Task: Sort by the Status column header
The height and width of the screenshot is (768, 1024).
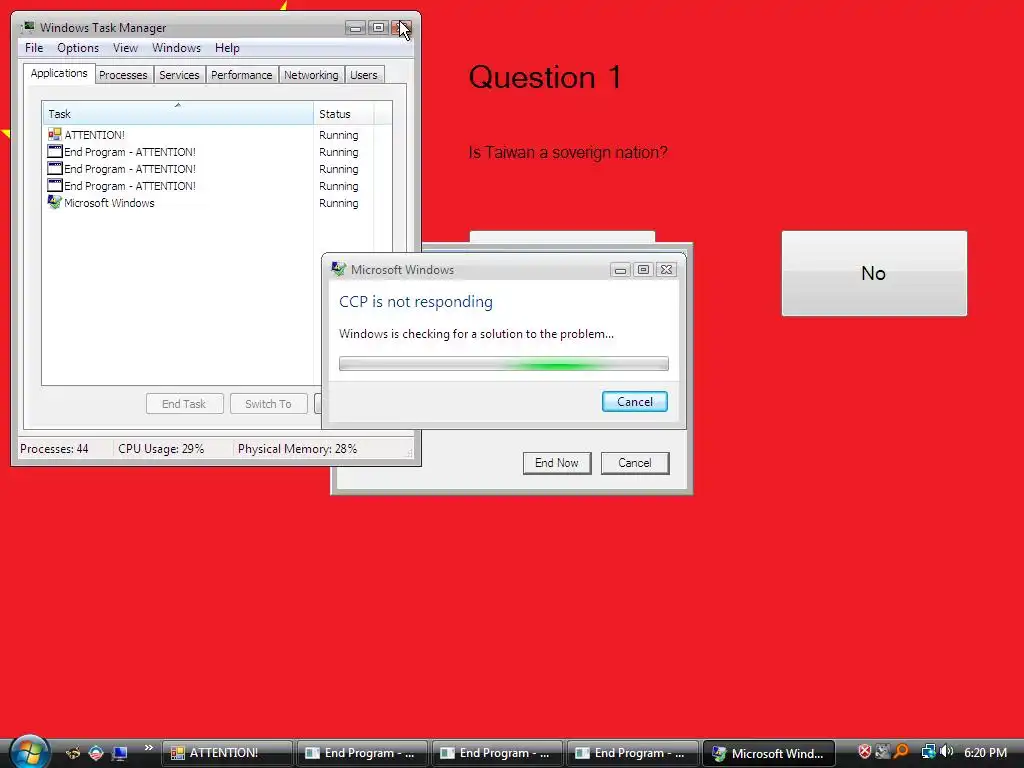Action: (x=344, y=114)
